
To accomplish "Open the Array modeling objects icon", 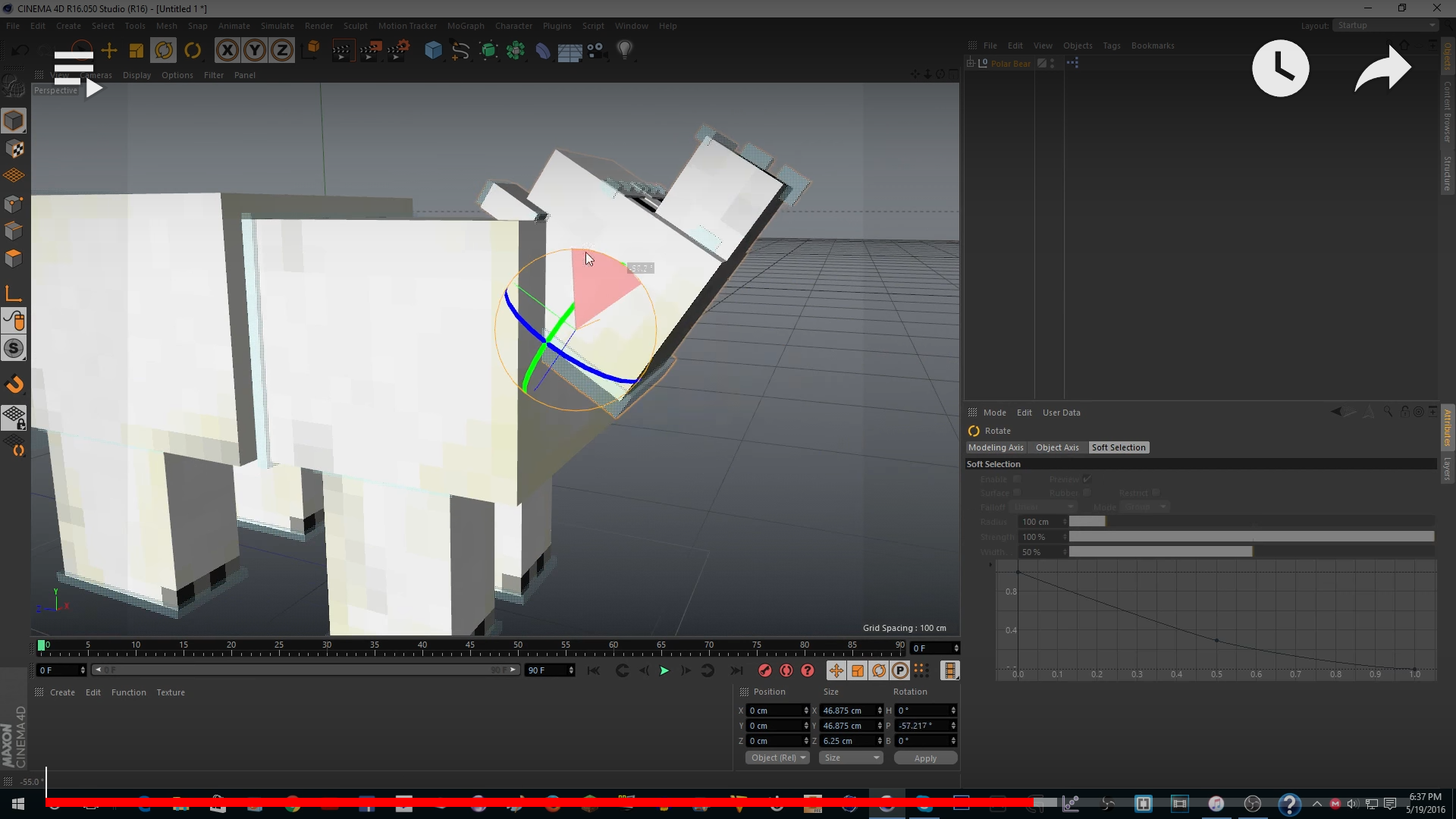I will [x=516, y=51].
